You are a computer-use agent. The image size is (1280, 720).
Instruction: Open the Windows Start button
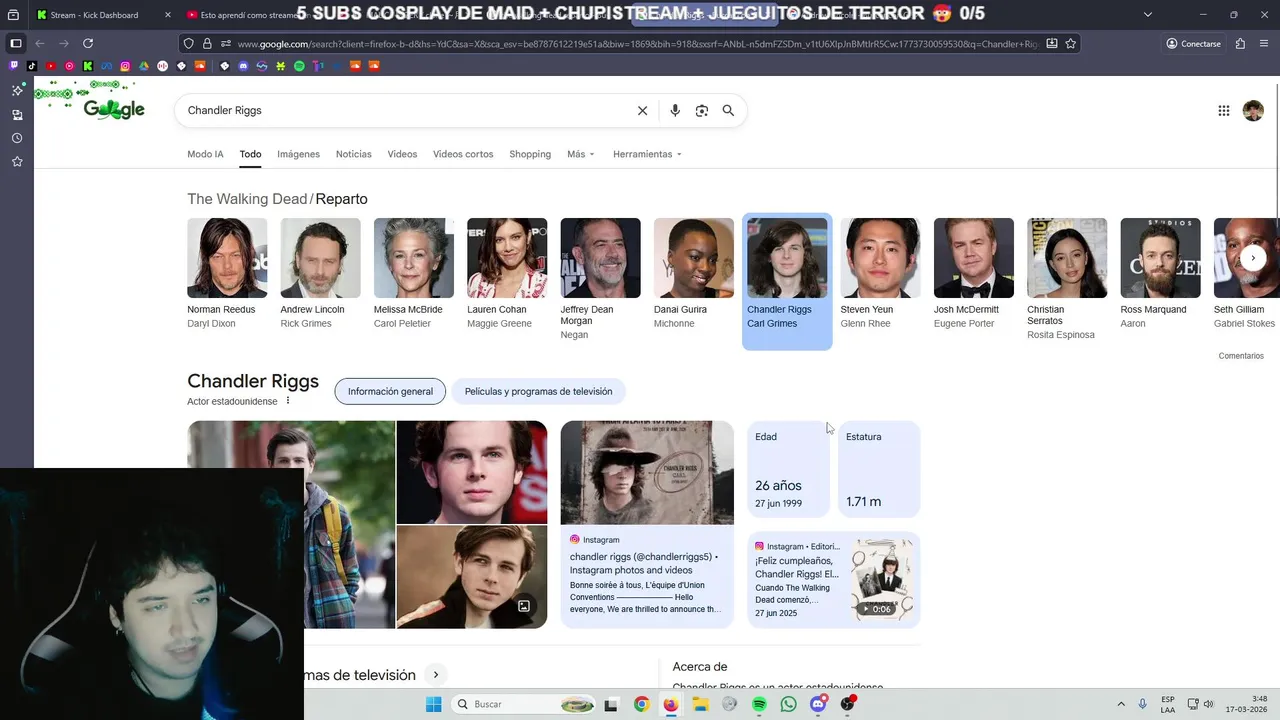[x=433, y=704]
